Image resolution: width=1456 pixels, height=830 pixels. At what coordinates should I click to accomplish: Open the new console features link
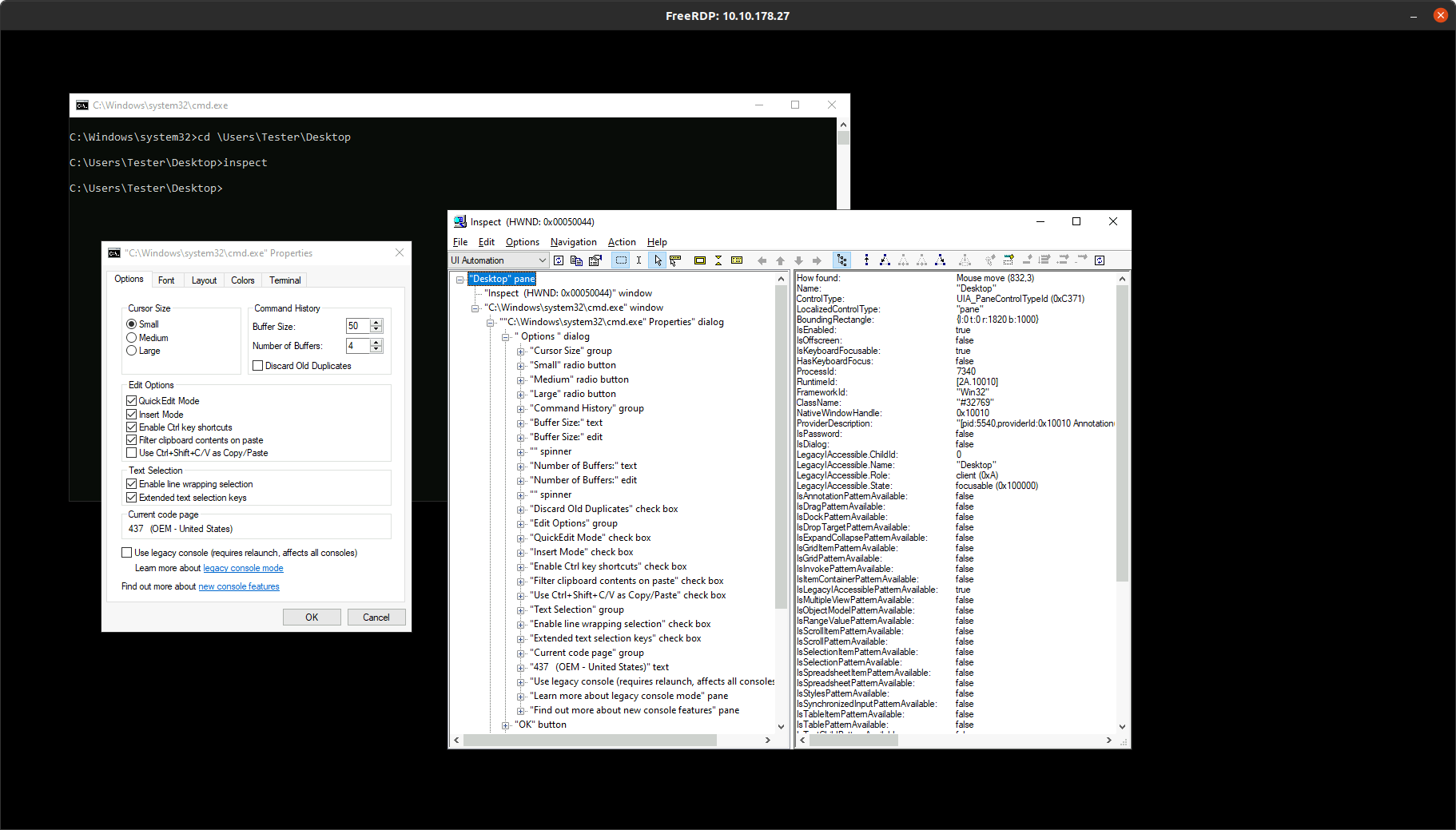click(x=239, y=586)
